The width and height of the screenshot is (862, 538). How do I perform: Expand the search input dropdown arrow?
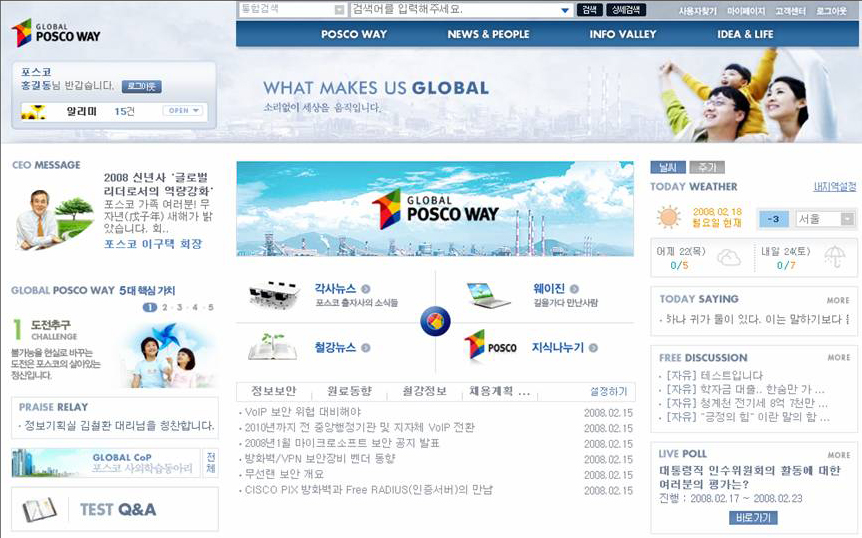coord(565,10)
